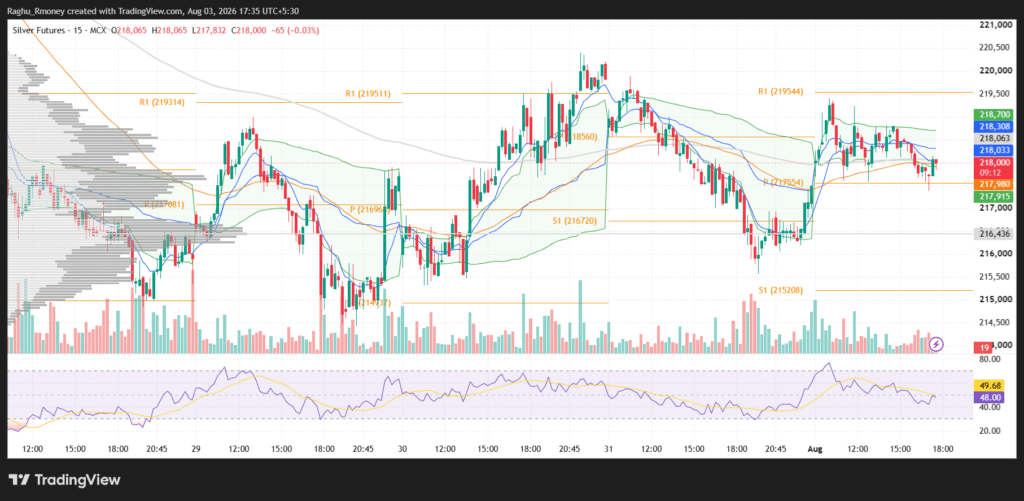Click the green 217,915 price tag
1024x501 pixels.
[993, 197]
